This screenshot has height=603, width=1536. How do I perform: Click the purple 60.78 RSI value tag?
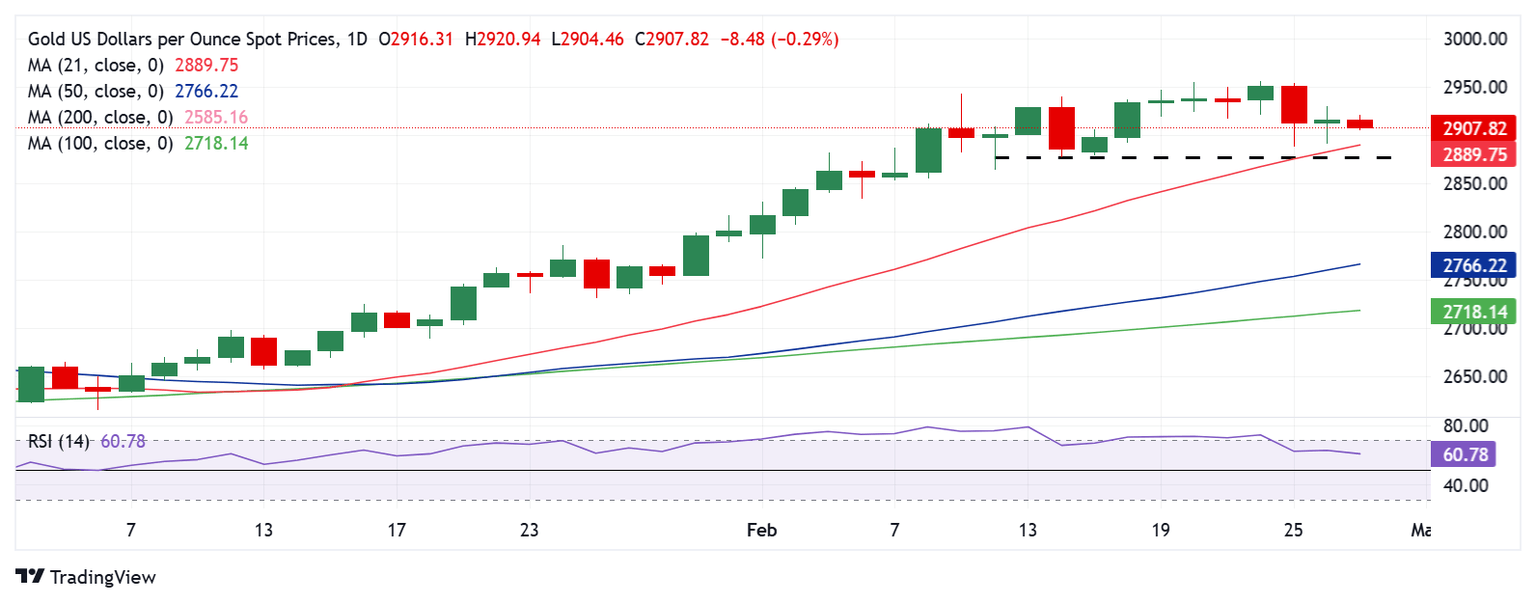click(1475, 453)
